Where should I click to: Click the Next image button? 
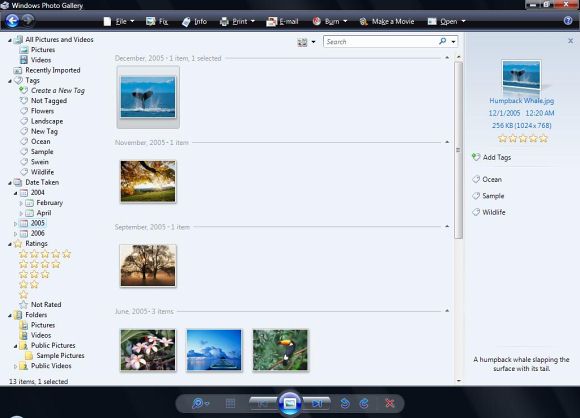(317, 403)
